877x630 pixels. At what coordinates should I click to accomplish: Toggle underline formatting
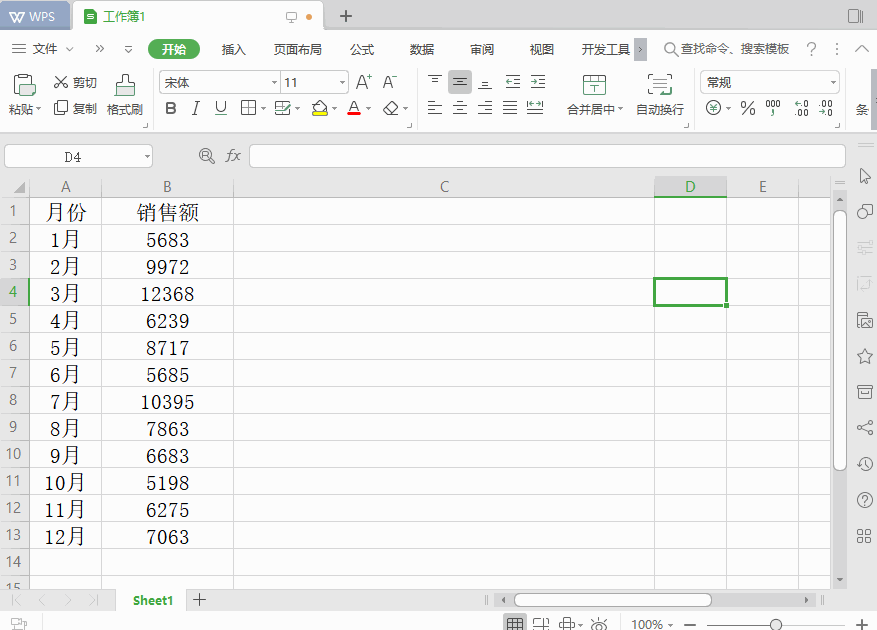[220, 108]
